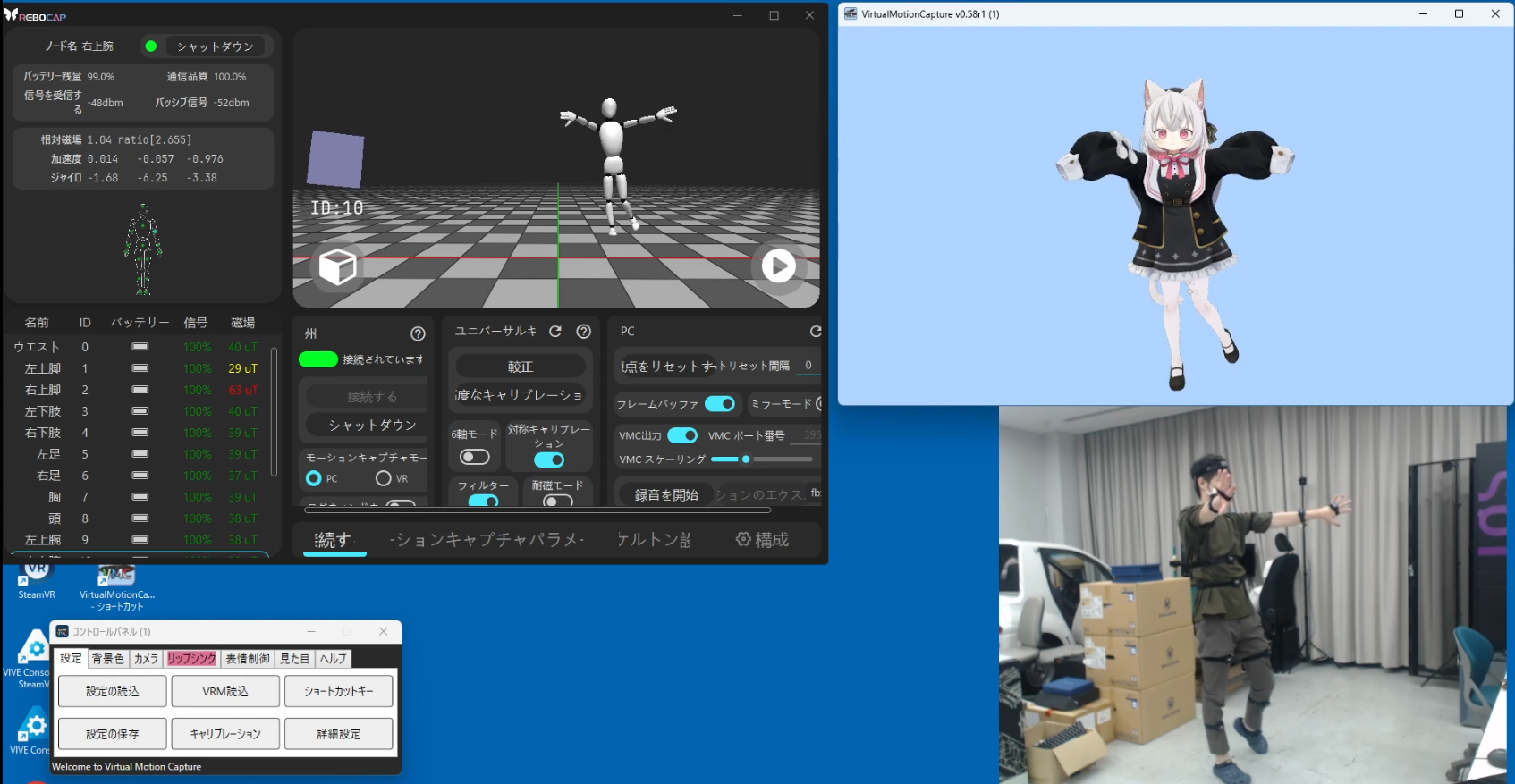Viewport: 1515px width, 784px height.
Task: Toggle the green 接続されています connection switch
Action: (318, 359)
